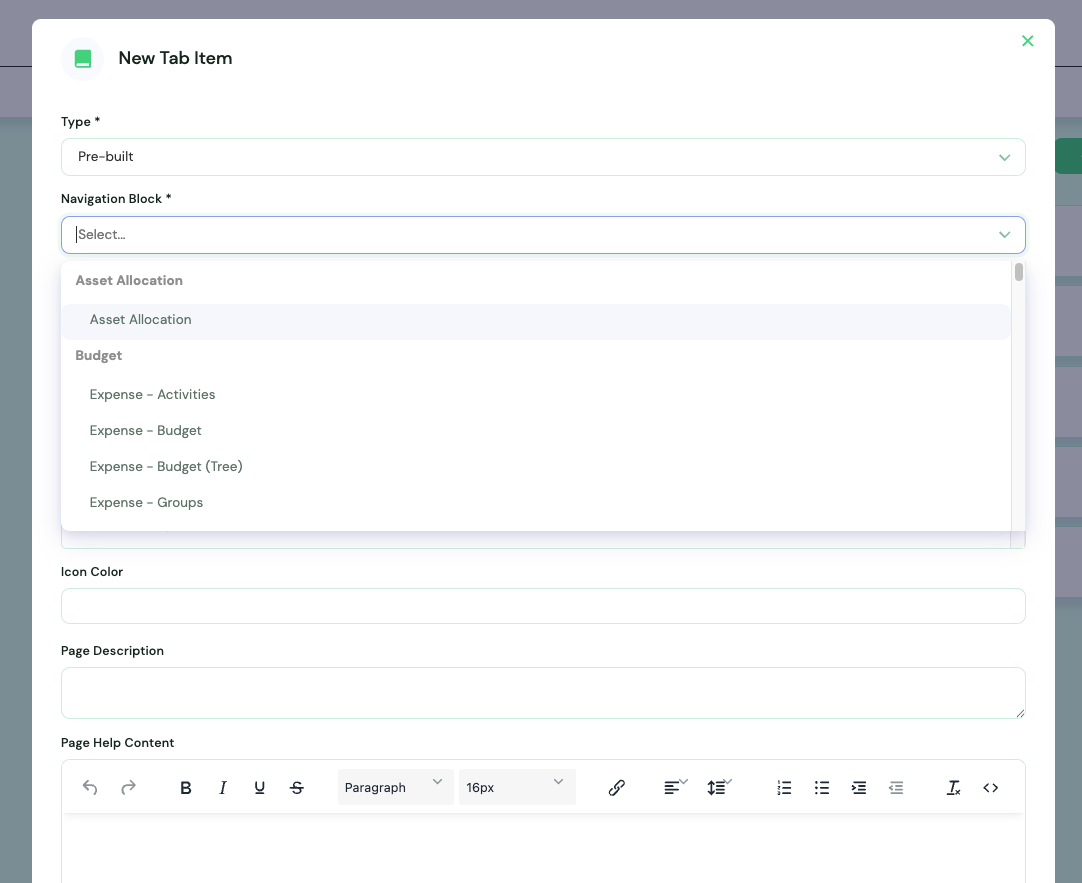Open the text alignment options
This screenshot has width=1082, height=883.
[676, 787]
